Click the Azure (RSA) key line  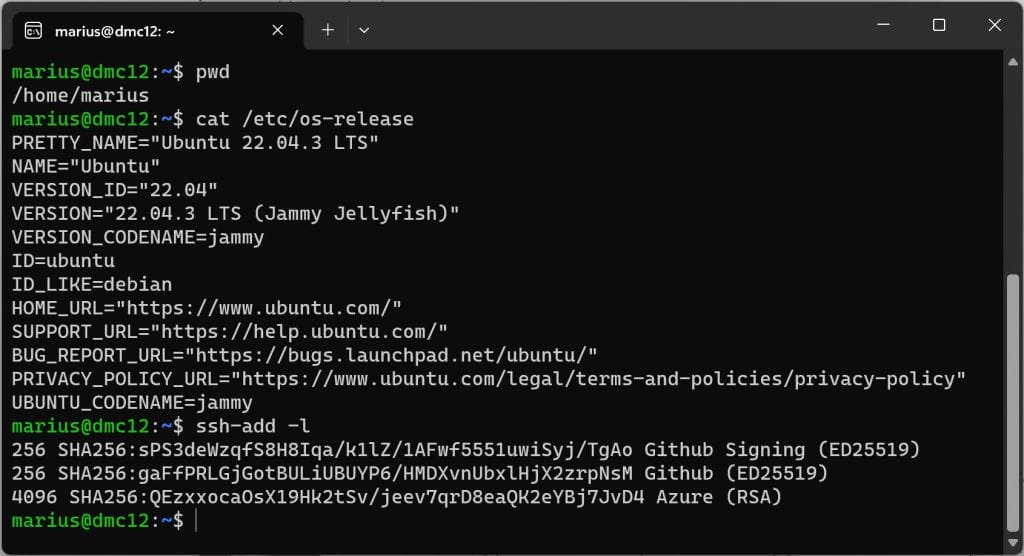pos(396,497)
